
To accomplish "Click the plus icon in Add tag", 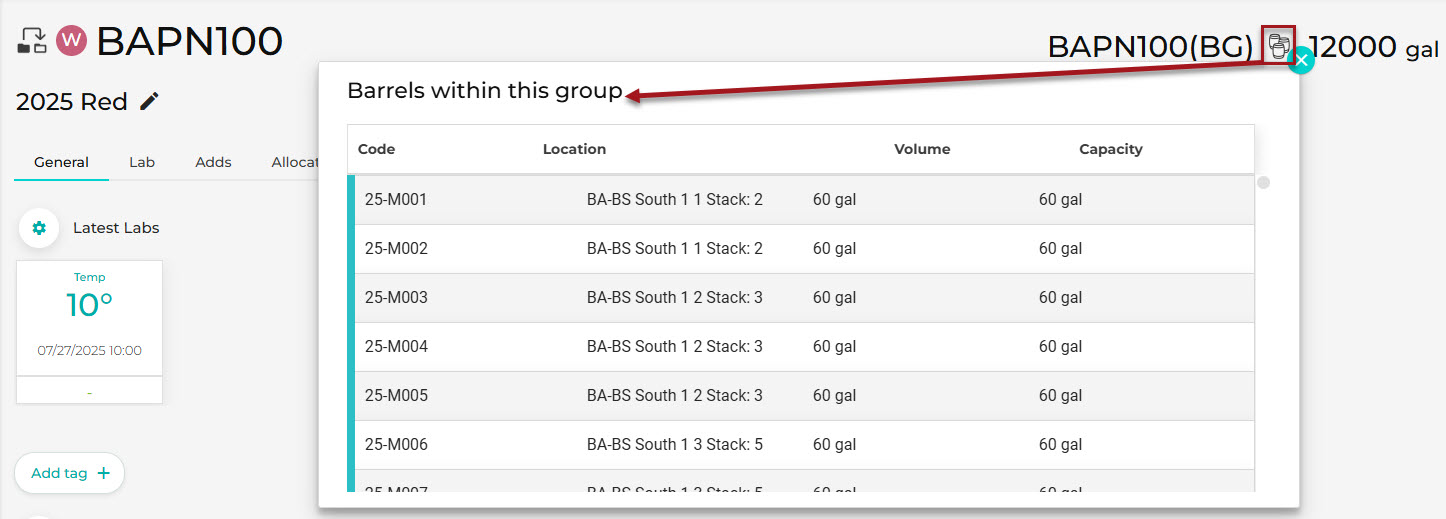I will [x=103, y=473].
